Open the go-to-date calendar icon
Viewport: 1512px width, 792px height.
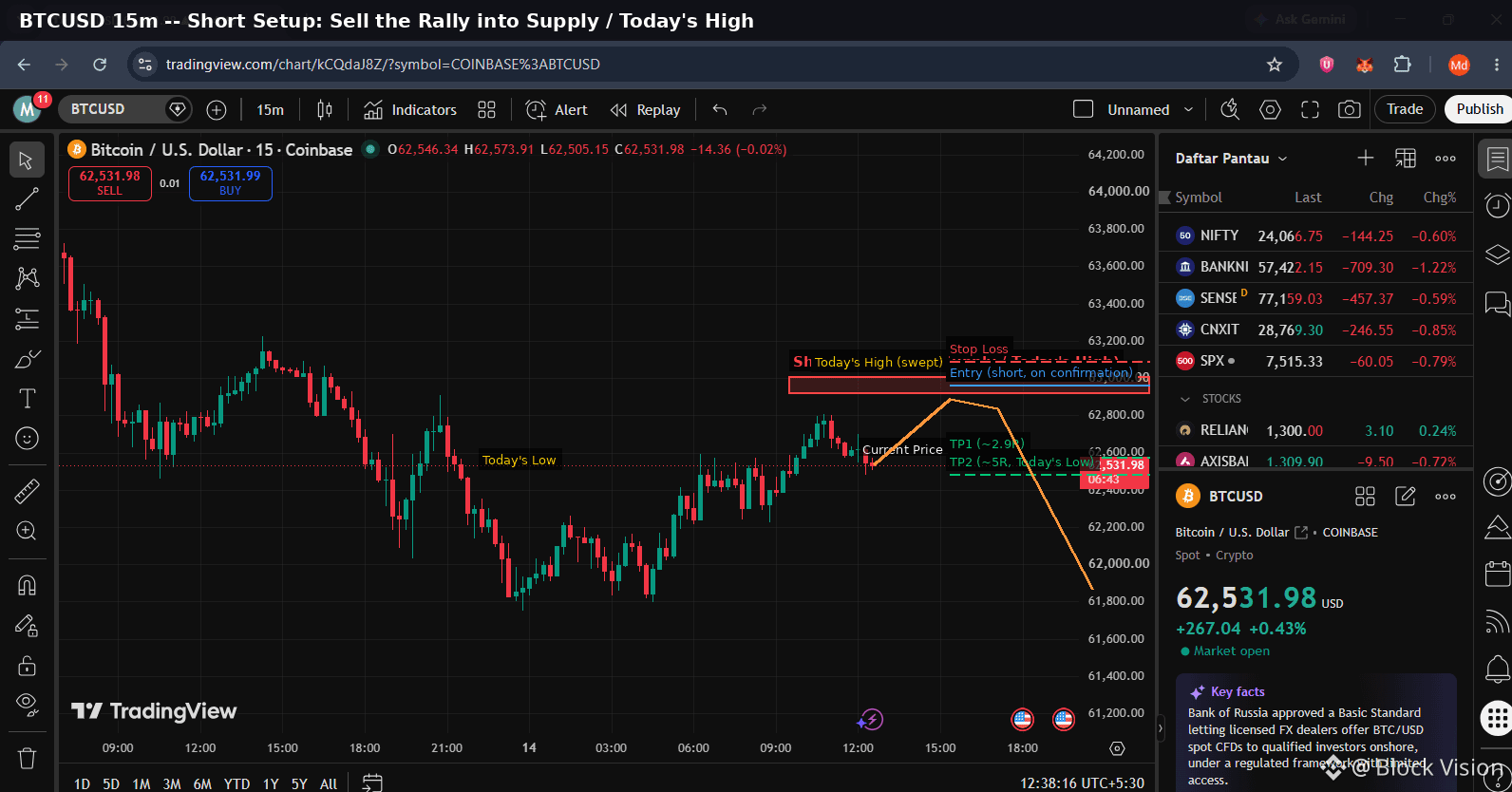tap(372, 783)
